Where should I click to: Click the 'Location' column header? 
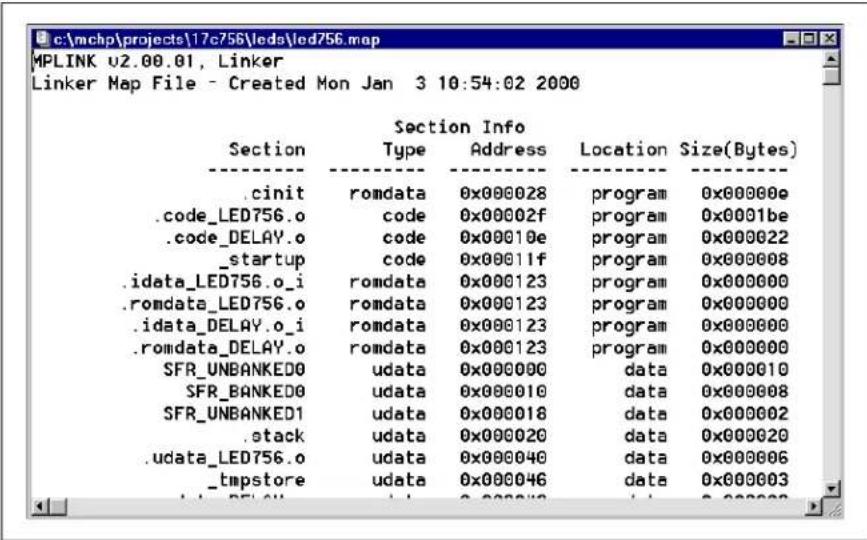tap(623, 149)
